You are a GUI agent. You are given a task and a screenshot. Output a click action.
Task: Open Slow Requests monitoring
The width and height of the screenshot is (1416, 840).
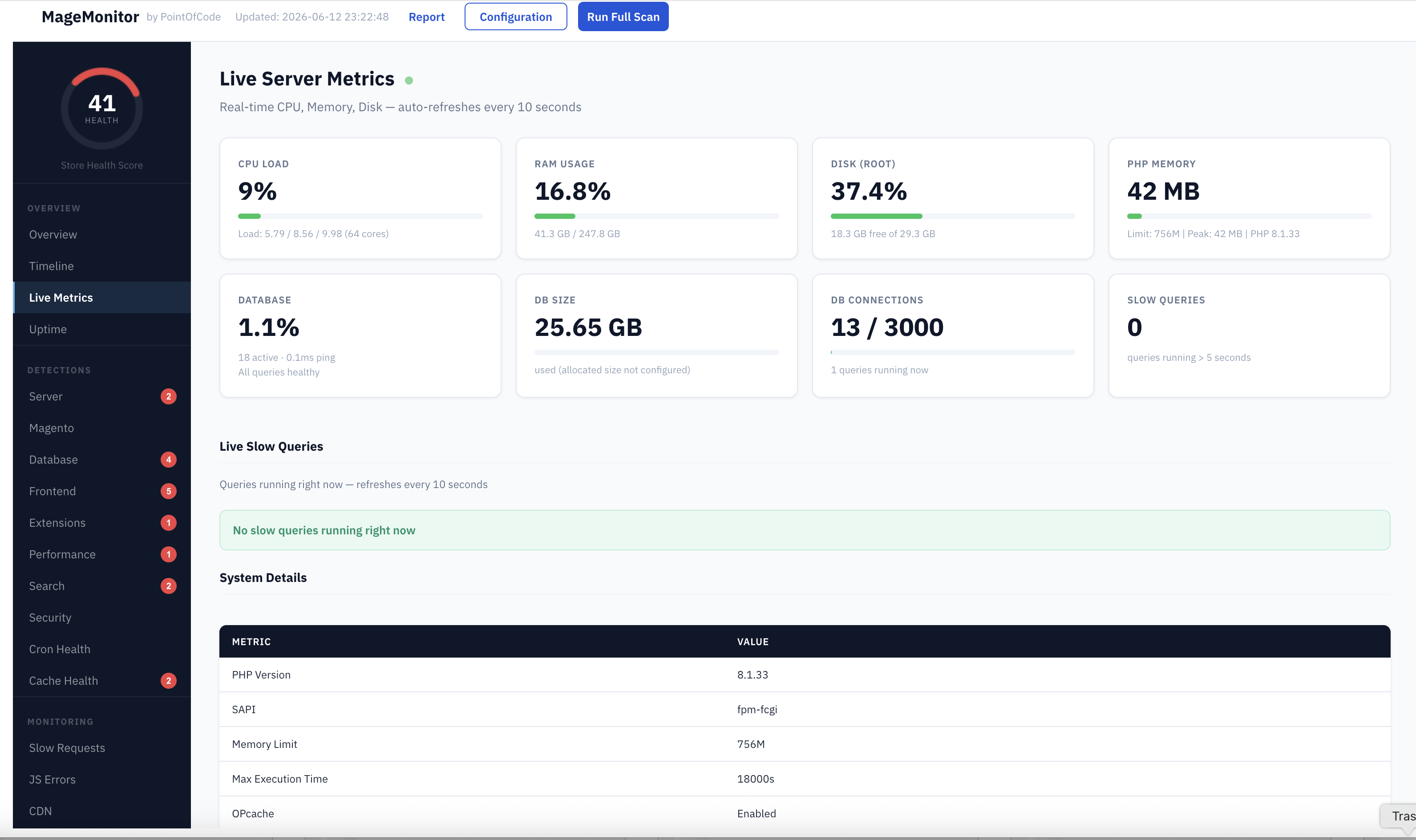pyautogui.click(x=102, y=748)
